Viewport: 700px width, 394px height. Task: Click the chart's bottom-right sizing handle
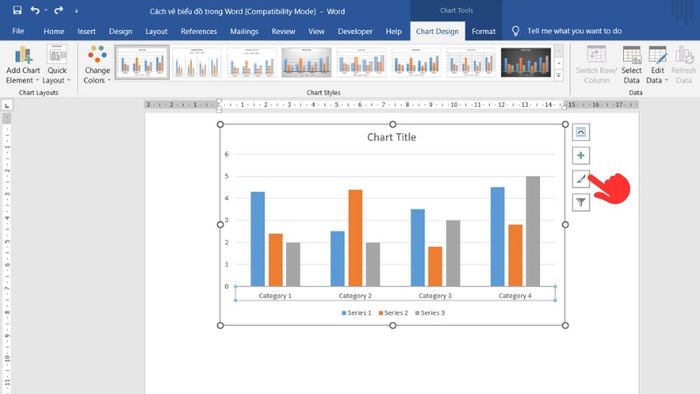(x=565, y=325)
